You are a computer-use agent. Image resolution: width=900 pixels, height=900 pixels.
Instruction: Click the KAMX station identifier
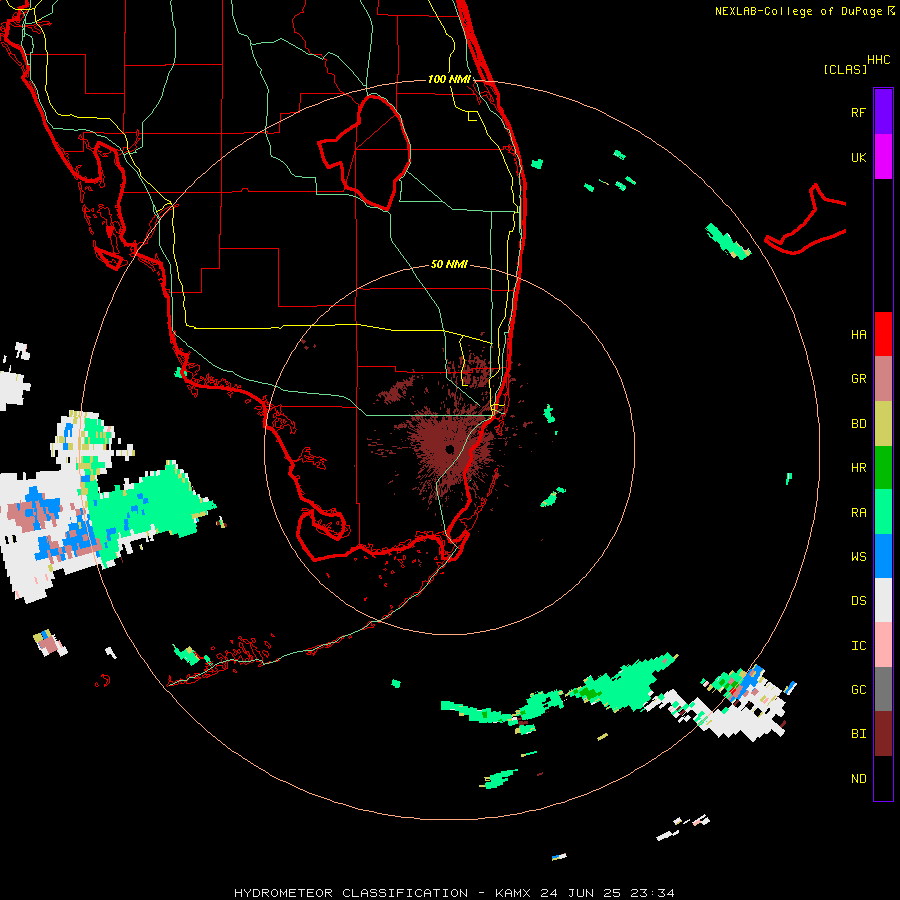(514, 893)
